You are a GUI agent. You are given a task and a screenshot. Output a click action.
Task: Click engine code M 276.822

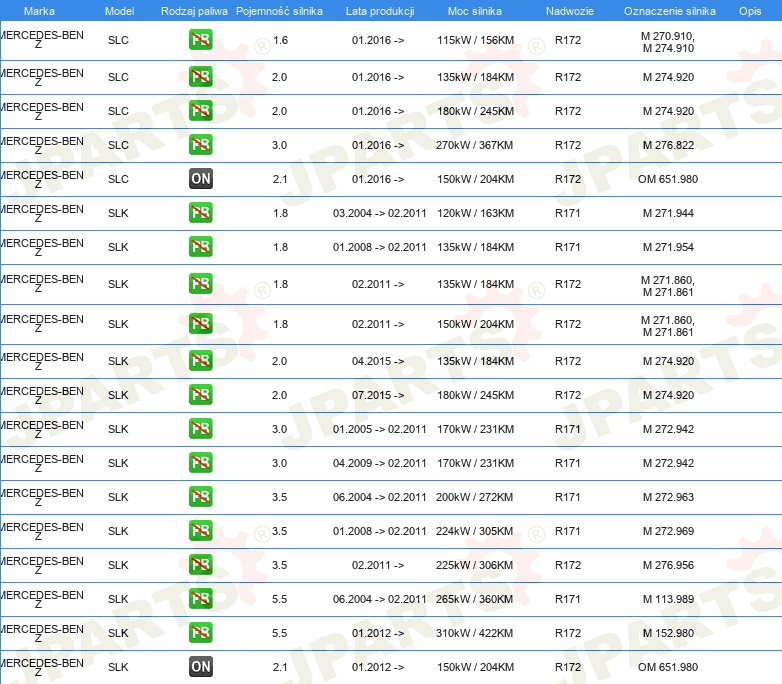click(668, 145)
